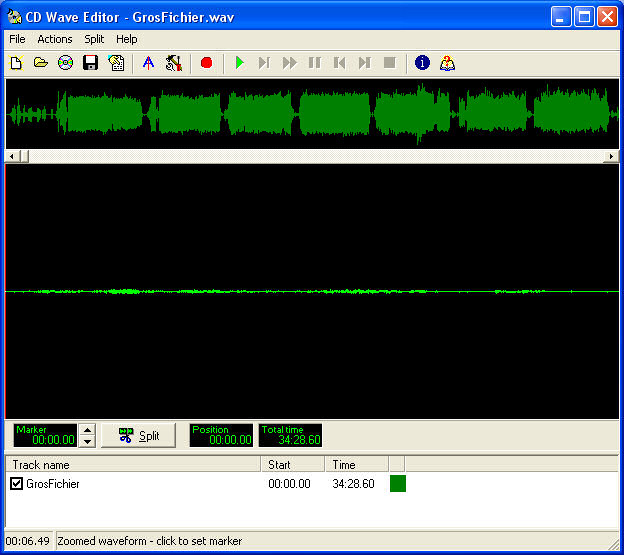The image size is (624, 555).
Task: Click the red Record button
Action: click(x=207, y=63)
